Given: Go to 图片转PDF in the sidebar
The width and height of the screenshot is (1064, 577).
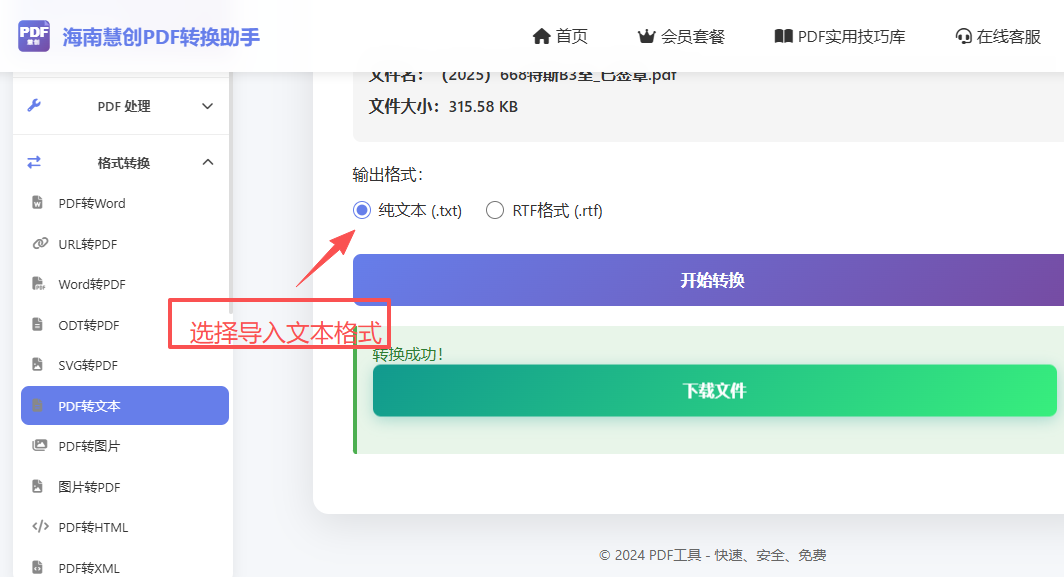Looking at the screenshot, I should tap(125, 487).
